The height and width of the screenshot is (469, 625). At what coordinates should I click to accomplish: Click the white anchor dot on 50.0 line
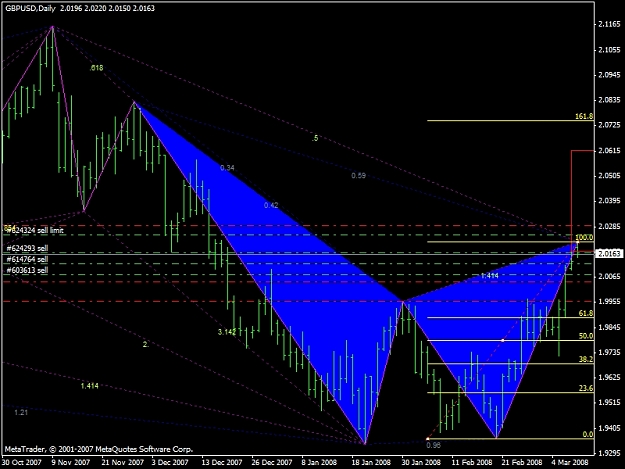click(x=503, y=341)
